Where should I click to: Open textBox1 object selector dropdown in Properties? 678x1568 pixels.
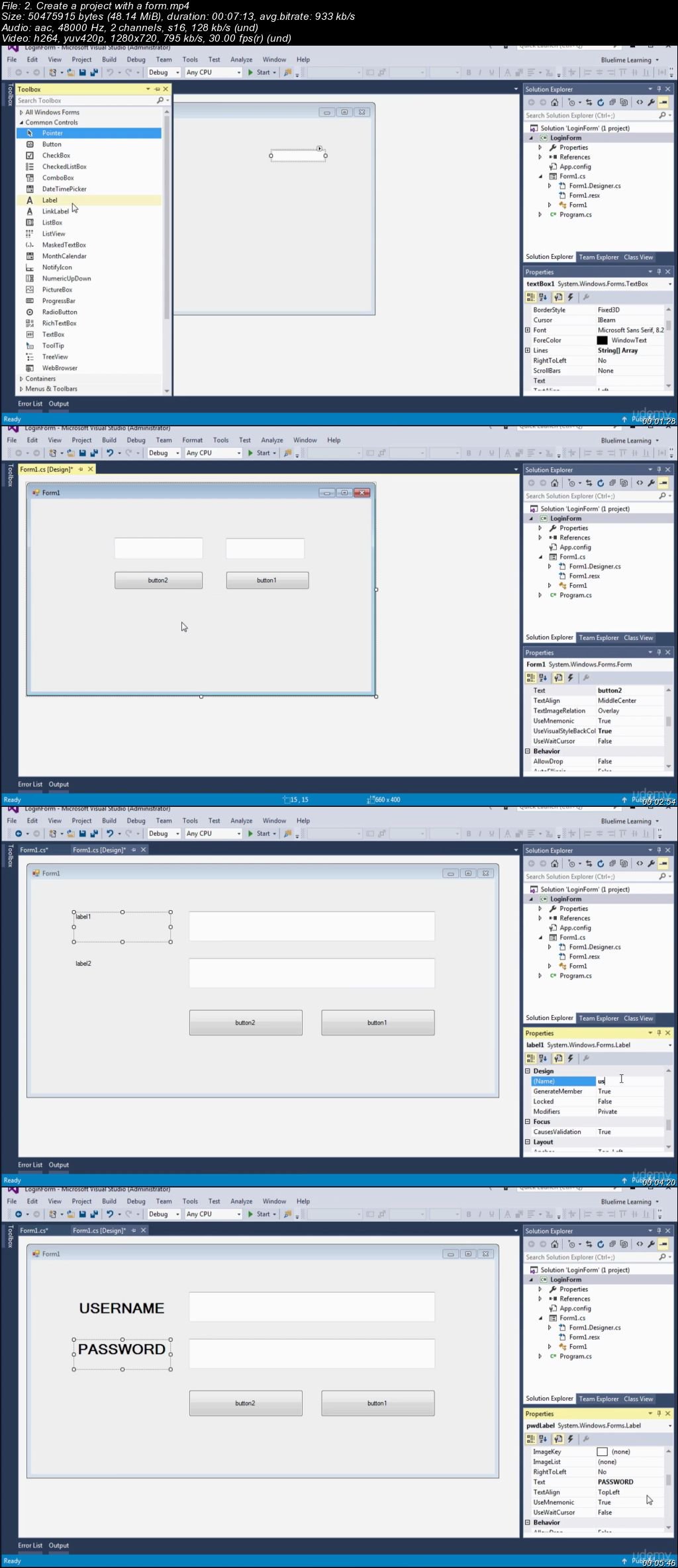coord(669,285)
